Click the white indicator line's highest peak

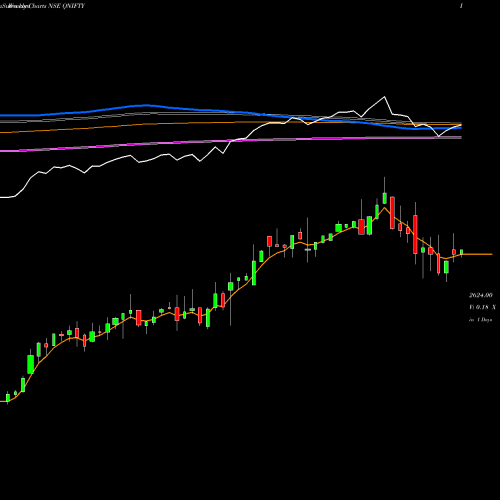point(384,97)
